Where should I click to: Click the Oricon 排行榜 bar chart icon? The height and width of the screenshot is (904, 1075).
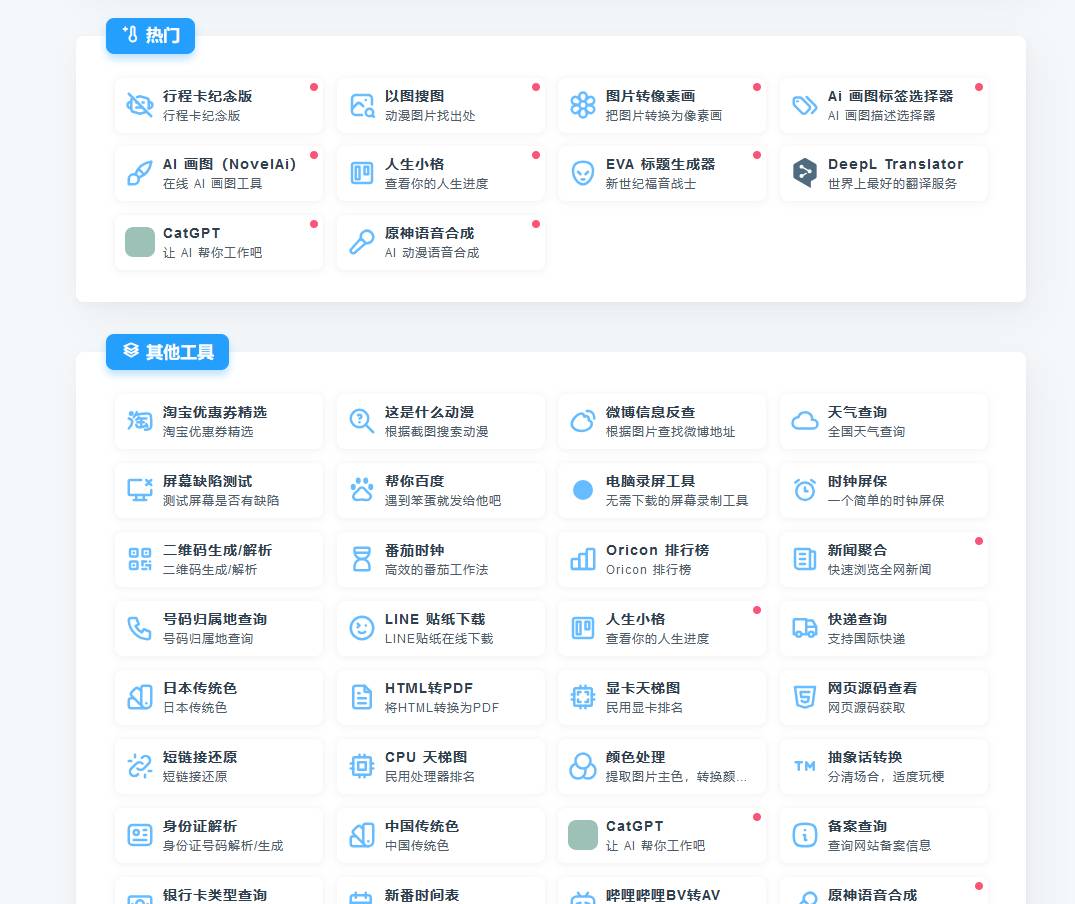[583, 559]
